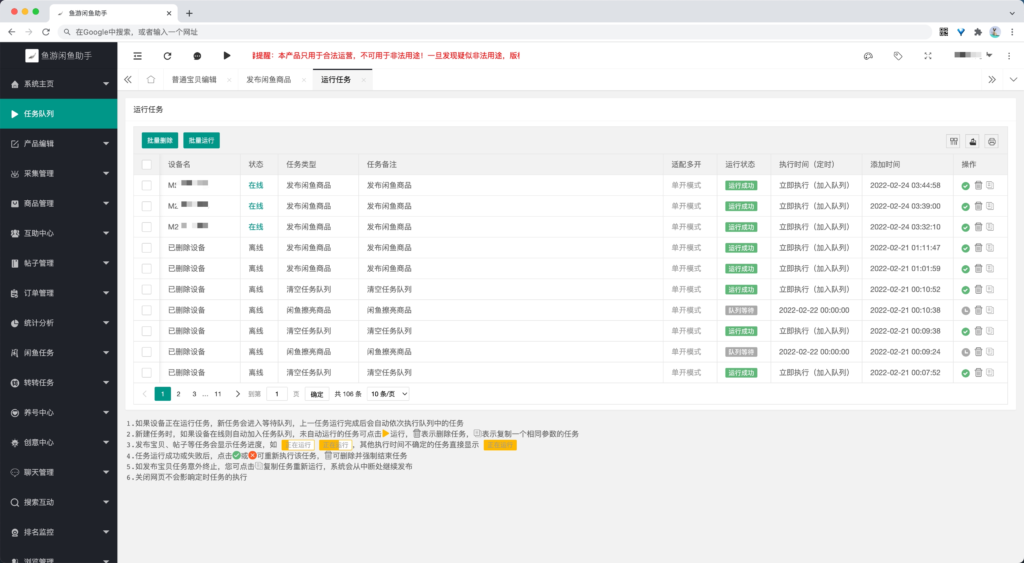Toggle the select-all checkbox in the table header
This screenshot has width=1024, height=563.
click(147, 164)
